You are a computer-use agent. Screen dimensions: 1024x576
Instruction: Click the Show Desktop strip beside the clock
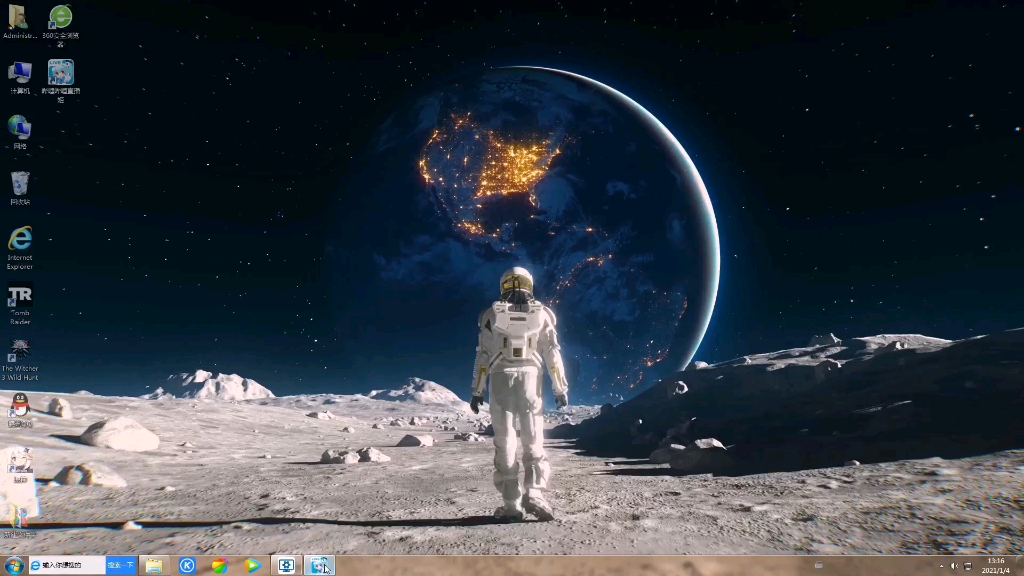click(1019, 566)
